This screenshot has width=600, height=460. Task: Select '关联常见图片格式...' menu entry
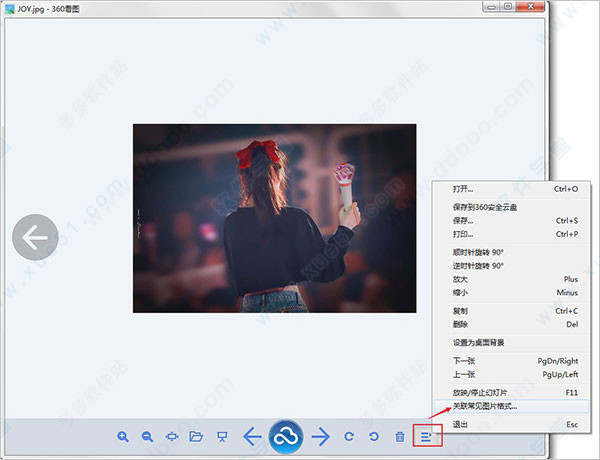point(485,406)
